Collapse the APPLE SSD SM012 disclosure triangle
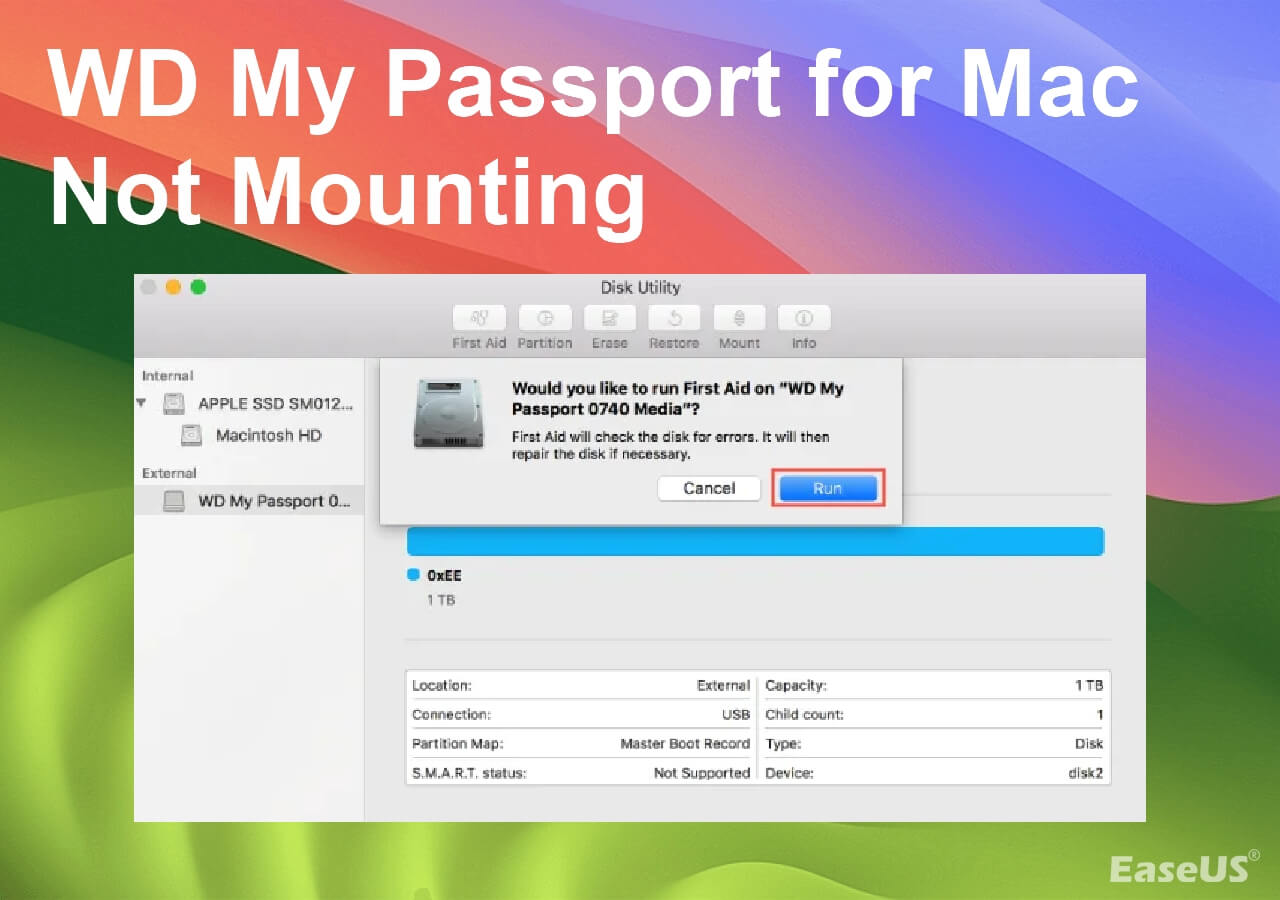1280x900 pixels. click(141, 403)
